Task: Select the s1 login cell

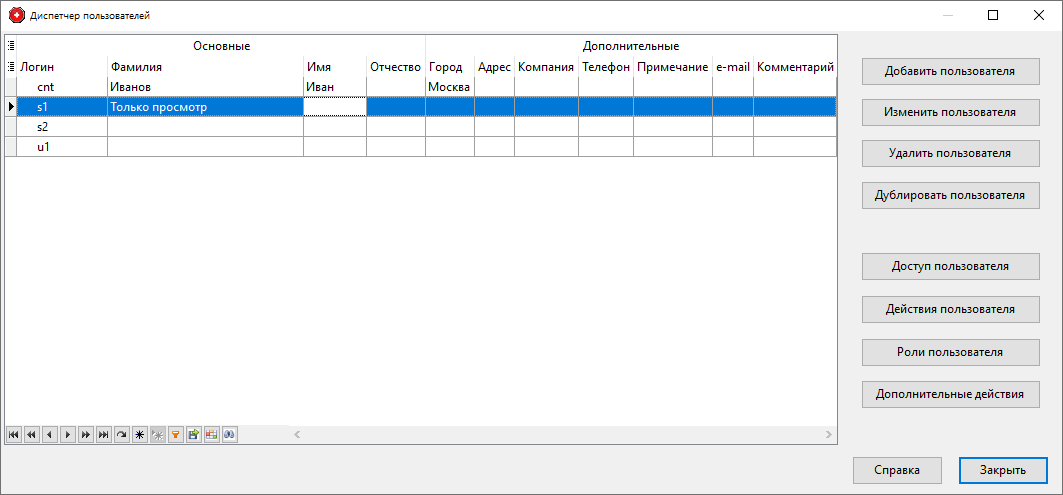Action: pos(62,106)
